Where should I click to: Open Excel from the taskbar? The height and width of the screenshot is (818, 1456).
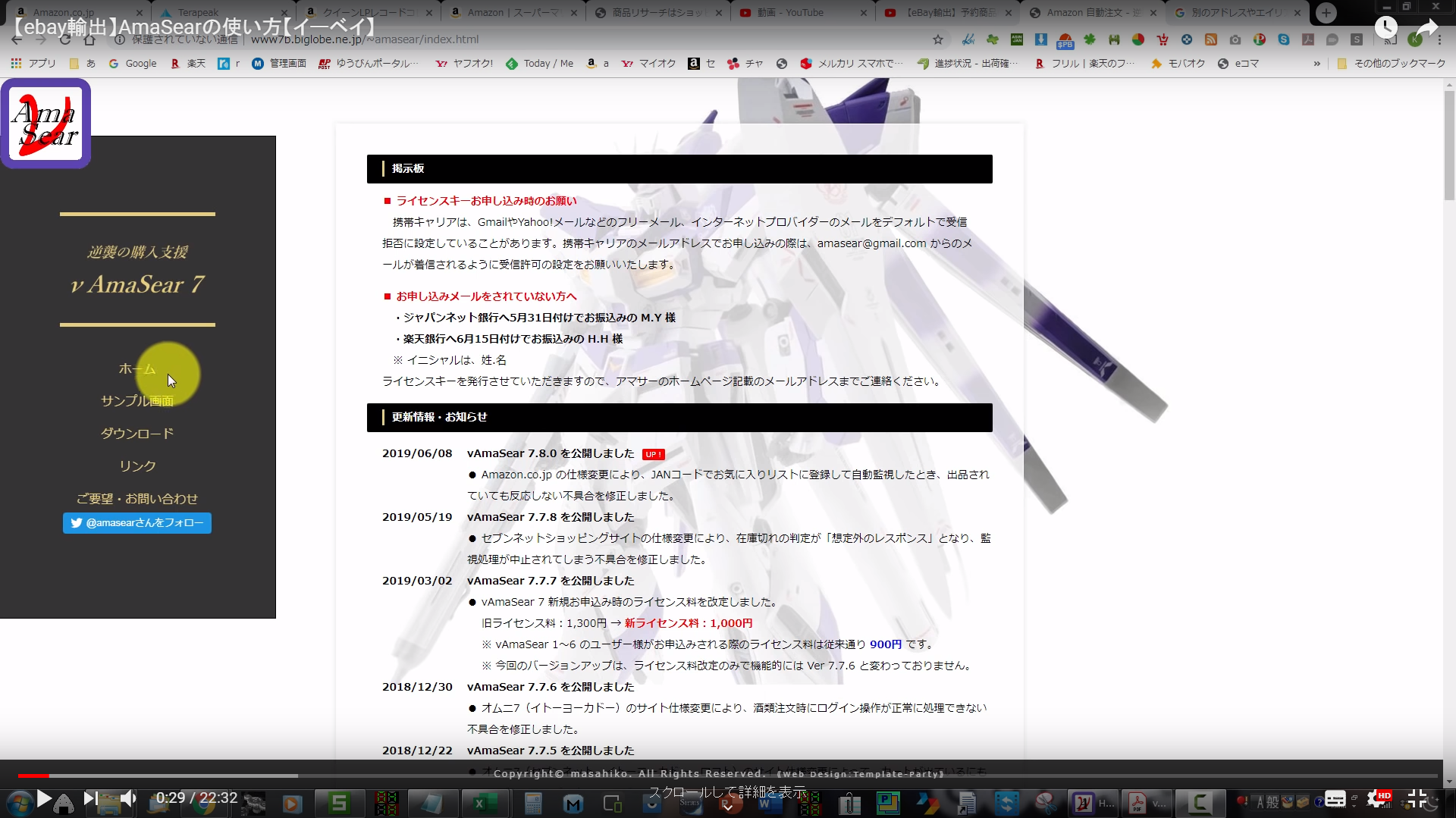click(485, 803)
